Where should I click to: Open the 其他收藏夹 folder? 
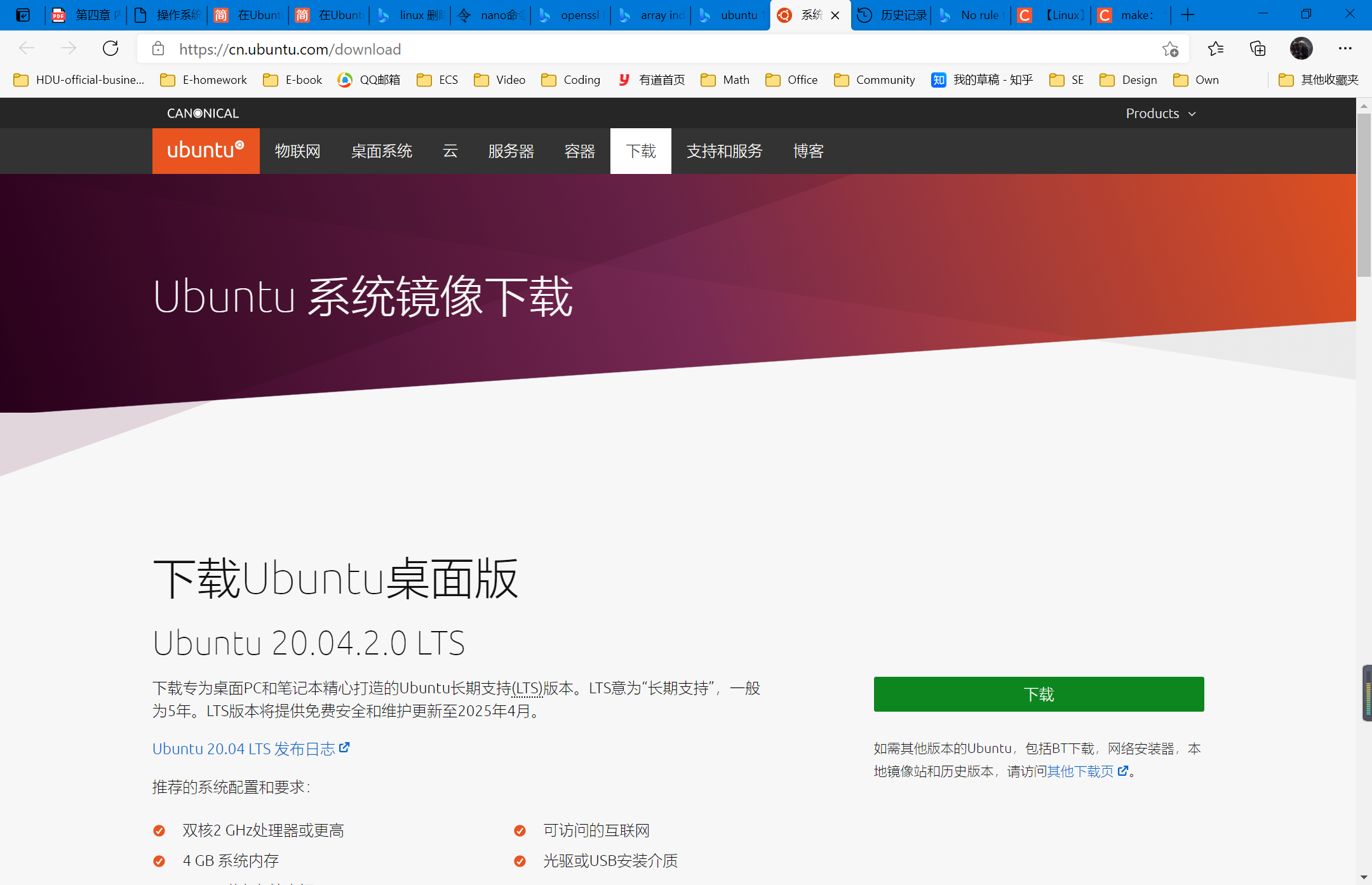1319,79
